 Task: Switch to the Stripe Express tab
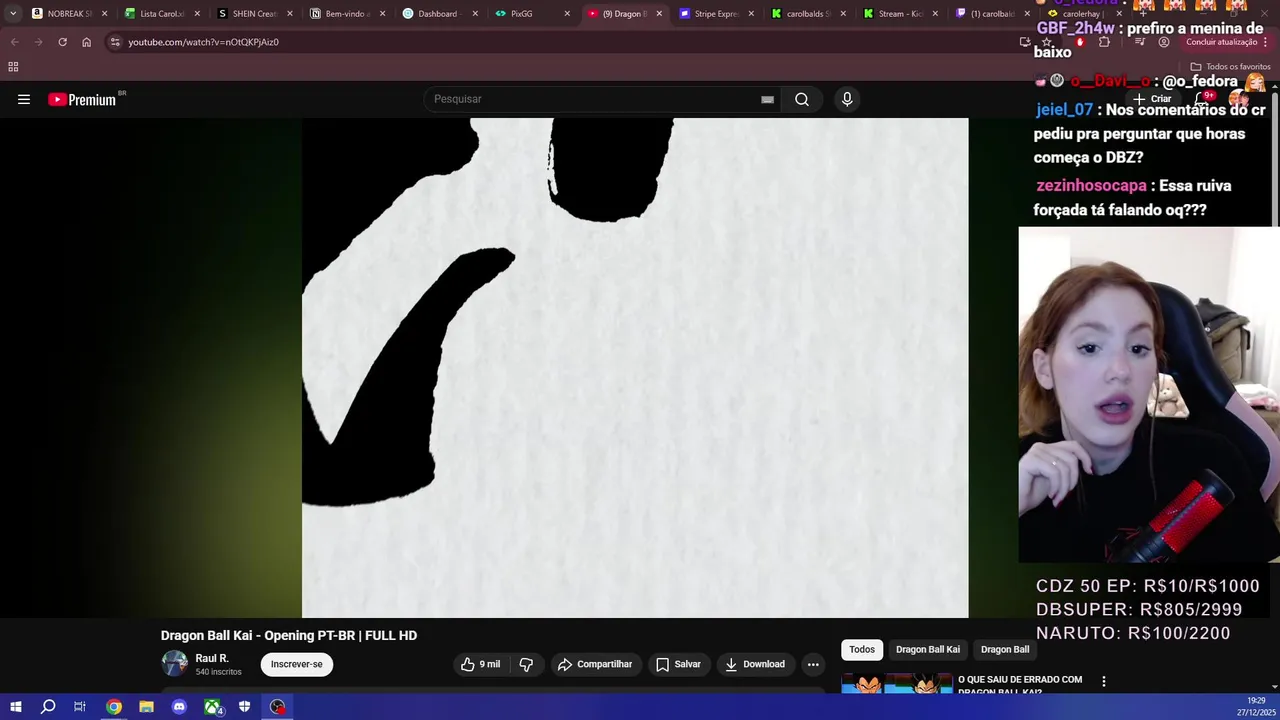point(716,14)
